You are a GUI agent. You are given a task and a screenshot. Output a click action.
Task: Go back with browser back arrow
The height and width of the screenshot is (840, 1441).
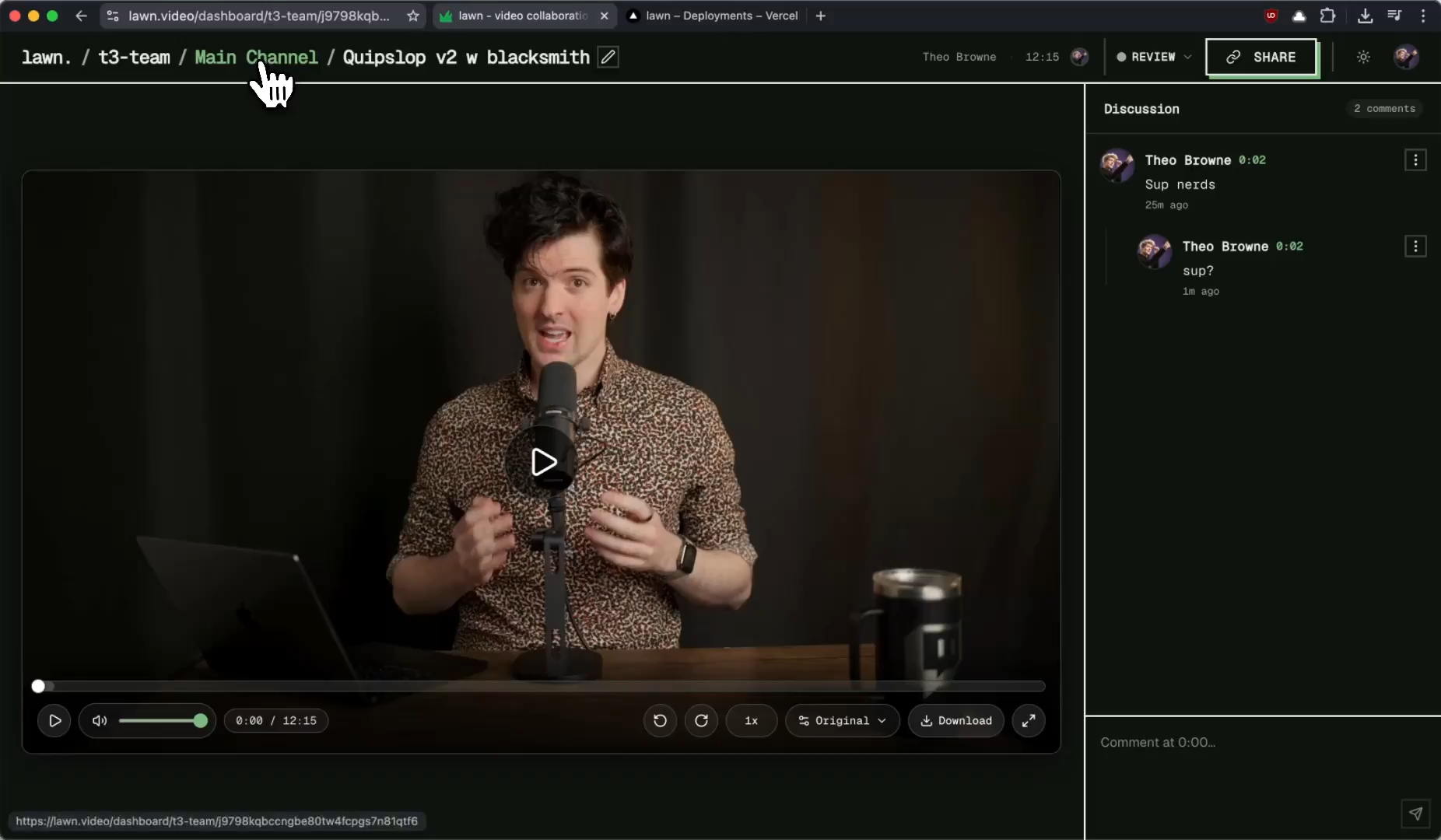coord(81,16)
